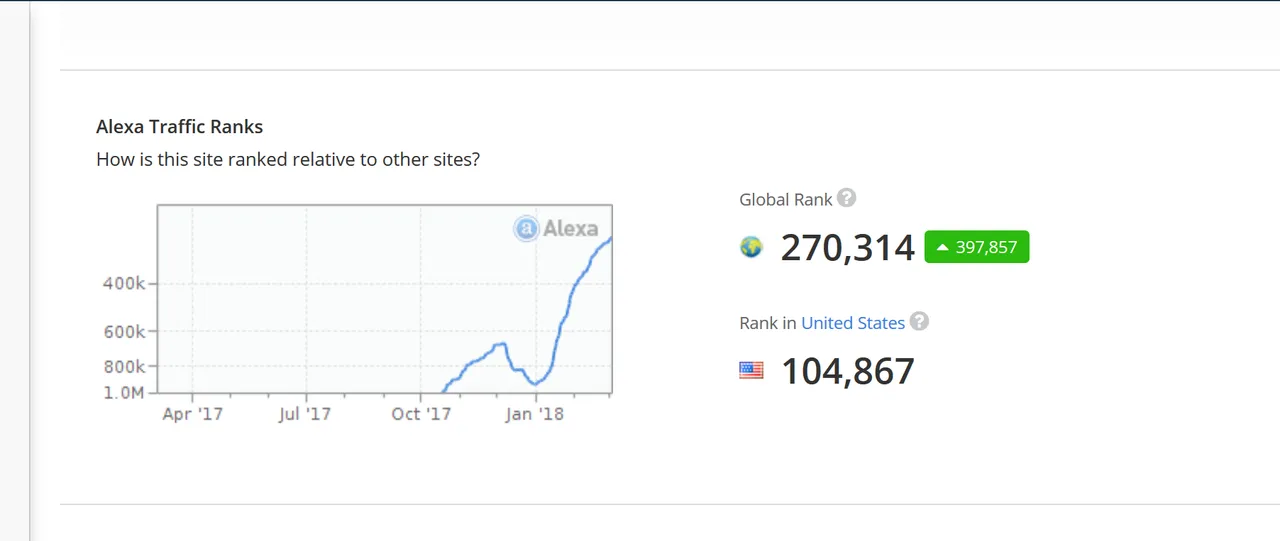Click the help icon beside United States rank

tap(919, 322)
